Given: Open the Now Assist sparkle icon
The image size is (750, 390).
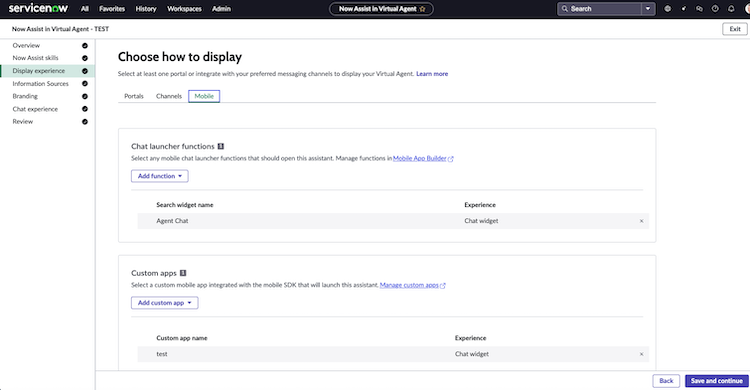Looking at the screenshot, I should (x=684, y=9).
